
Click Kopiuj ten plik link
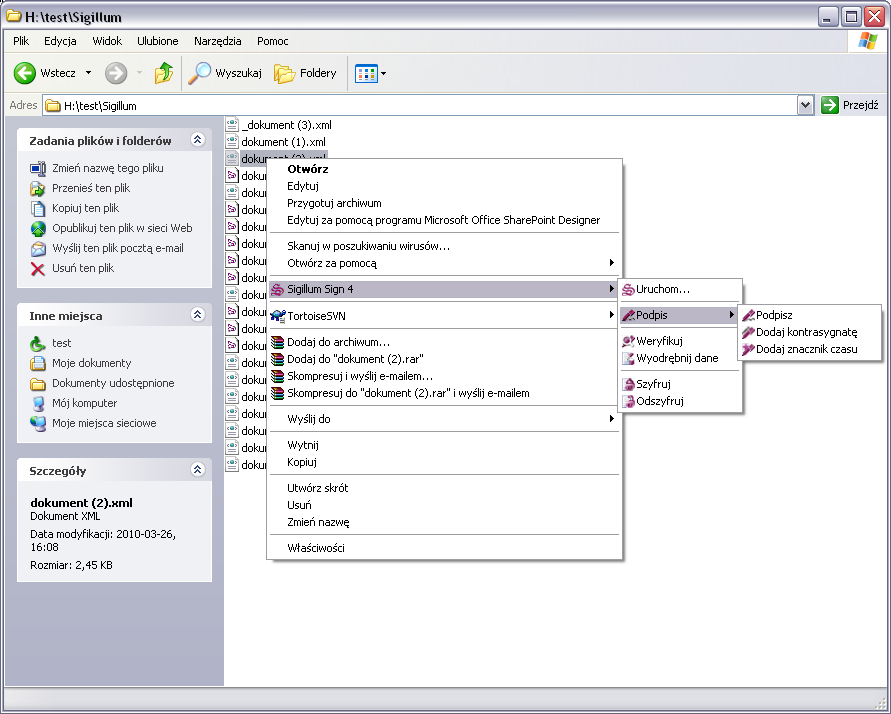86,208
